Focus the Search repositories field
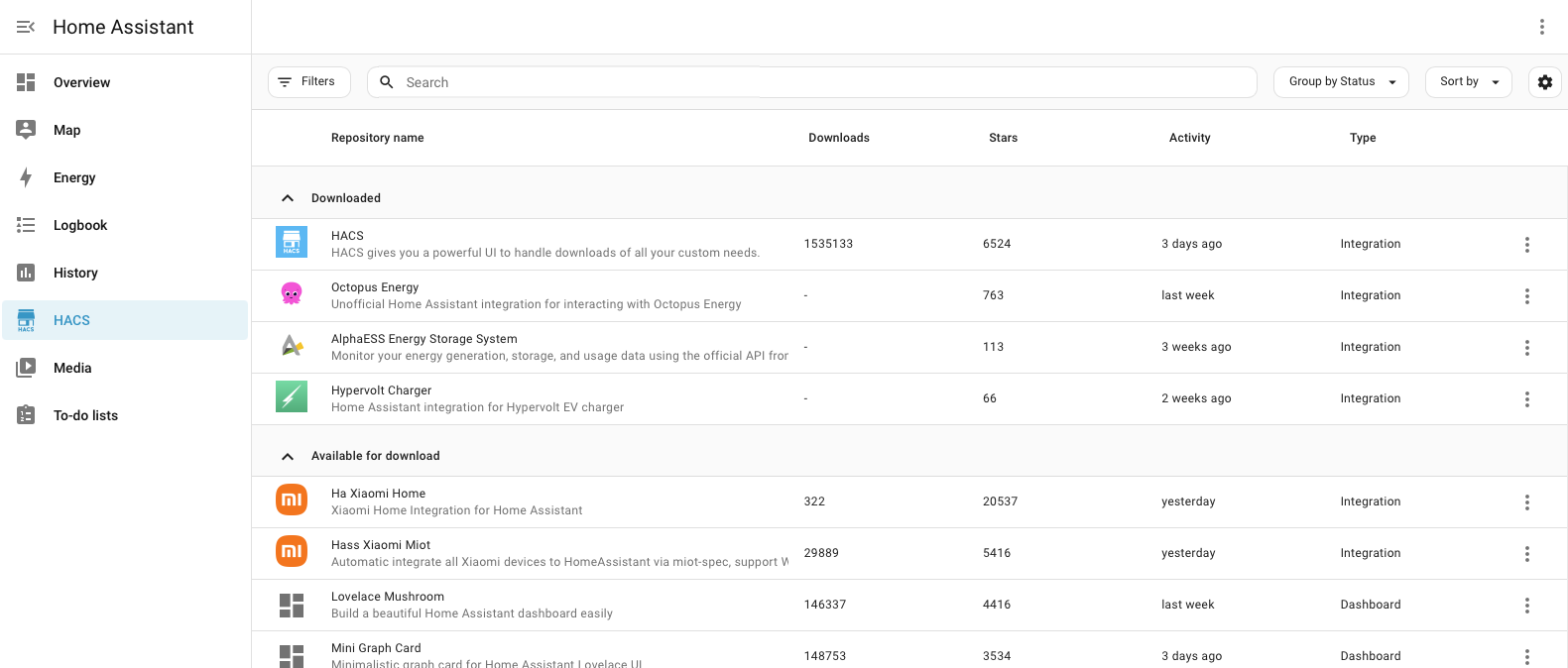The height and width of the screenshot is (668, 1568). click(812, 82)
